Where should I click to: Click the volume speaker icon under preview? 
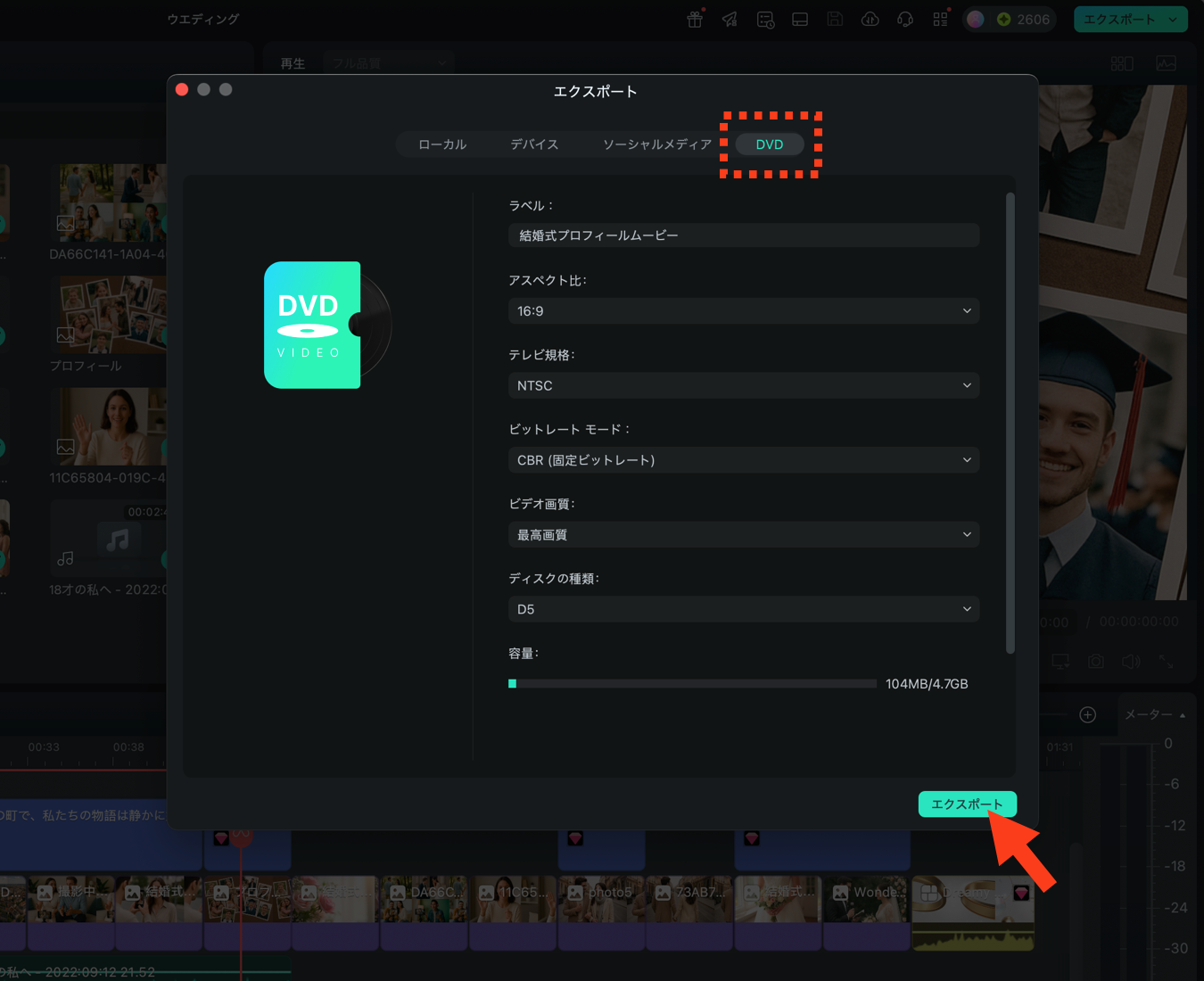tap(1131, 662)
